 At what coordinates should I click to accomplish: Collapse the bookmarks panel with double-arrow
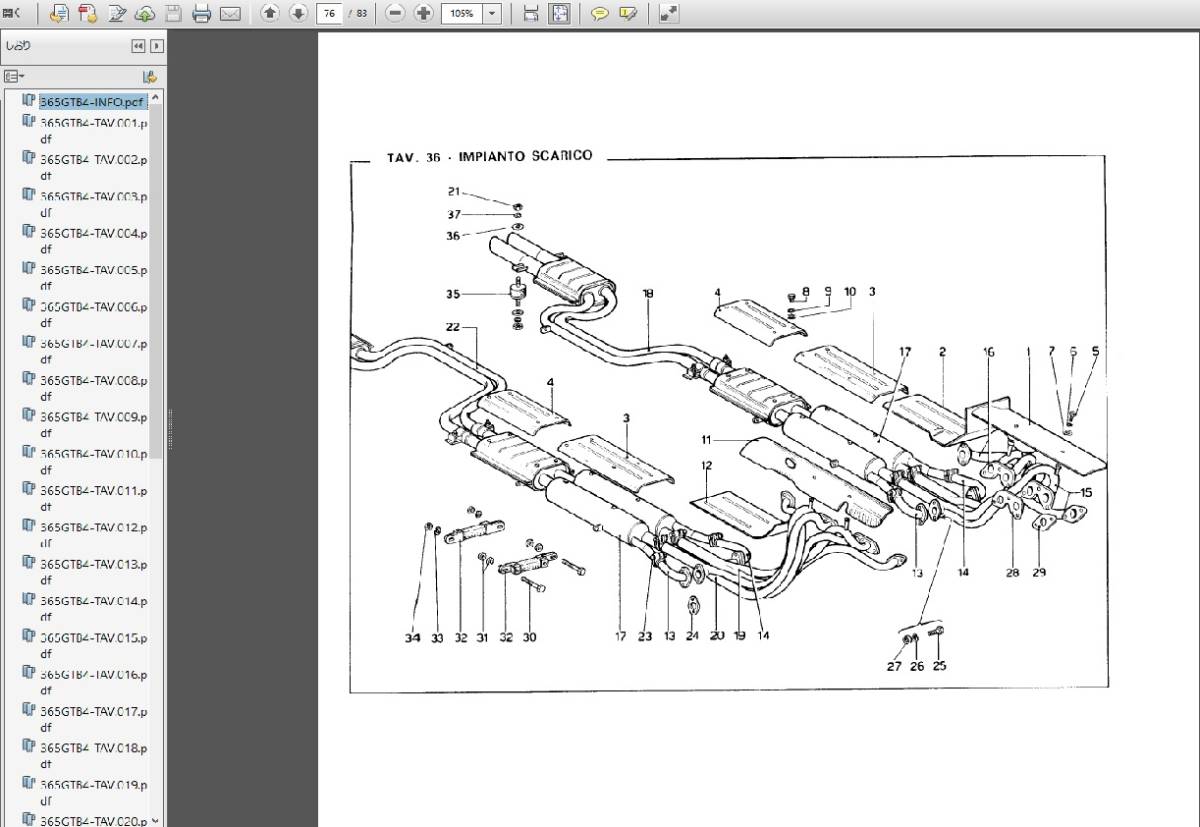coord(138,46)
